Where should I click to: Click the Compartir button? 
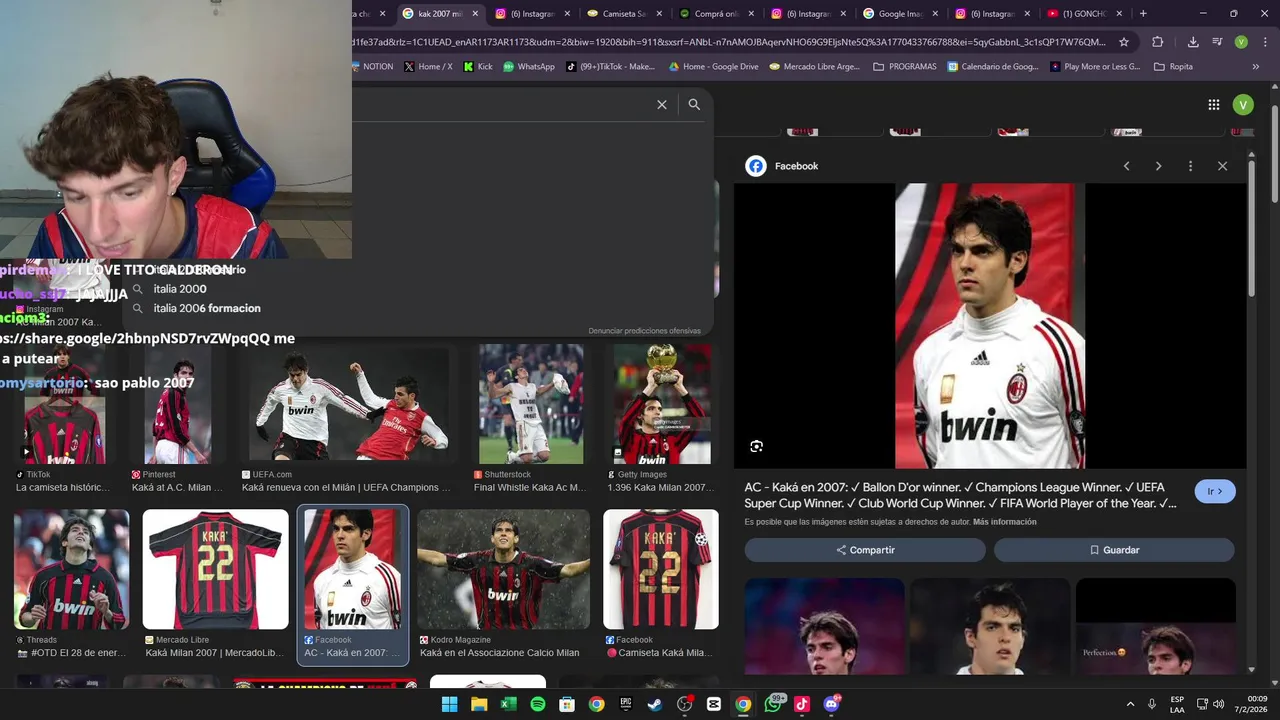pos(865,550)
